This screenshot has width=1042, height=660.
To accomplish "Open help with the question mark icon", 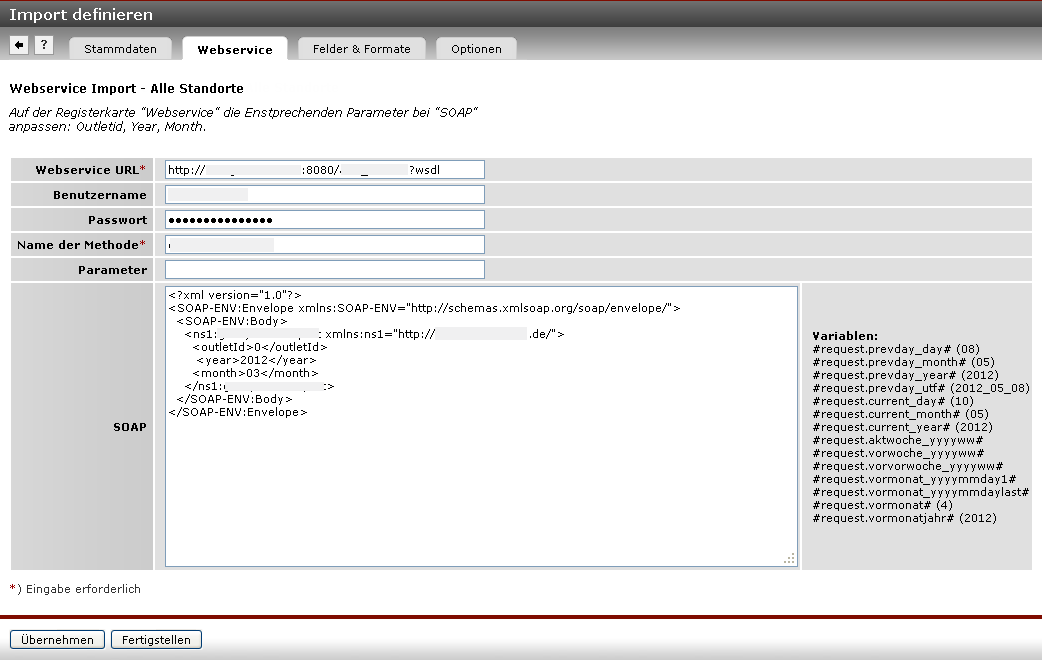I will [44, 45].
